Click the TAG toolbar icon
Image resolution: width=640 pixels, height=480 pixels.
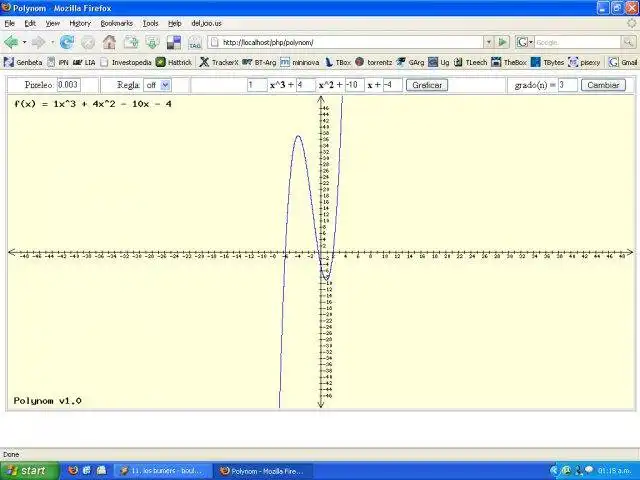point(195,42)
